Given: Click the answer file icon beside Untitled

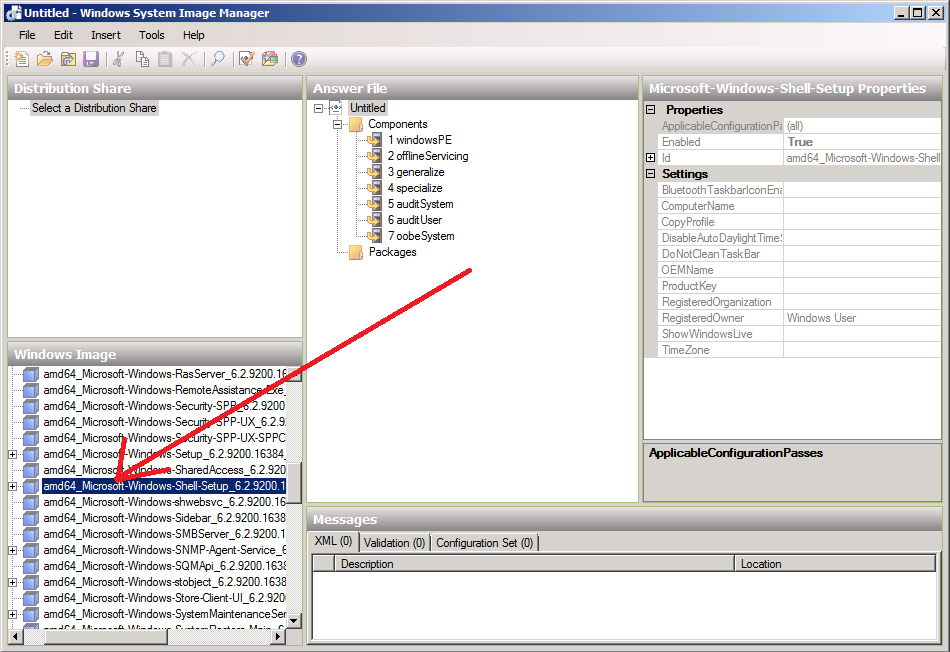Looking at the screenshot, I should pyautogui.click(x=336, y=108).
